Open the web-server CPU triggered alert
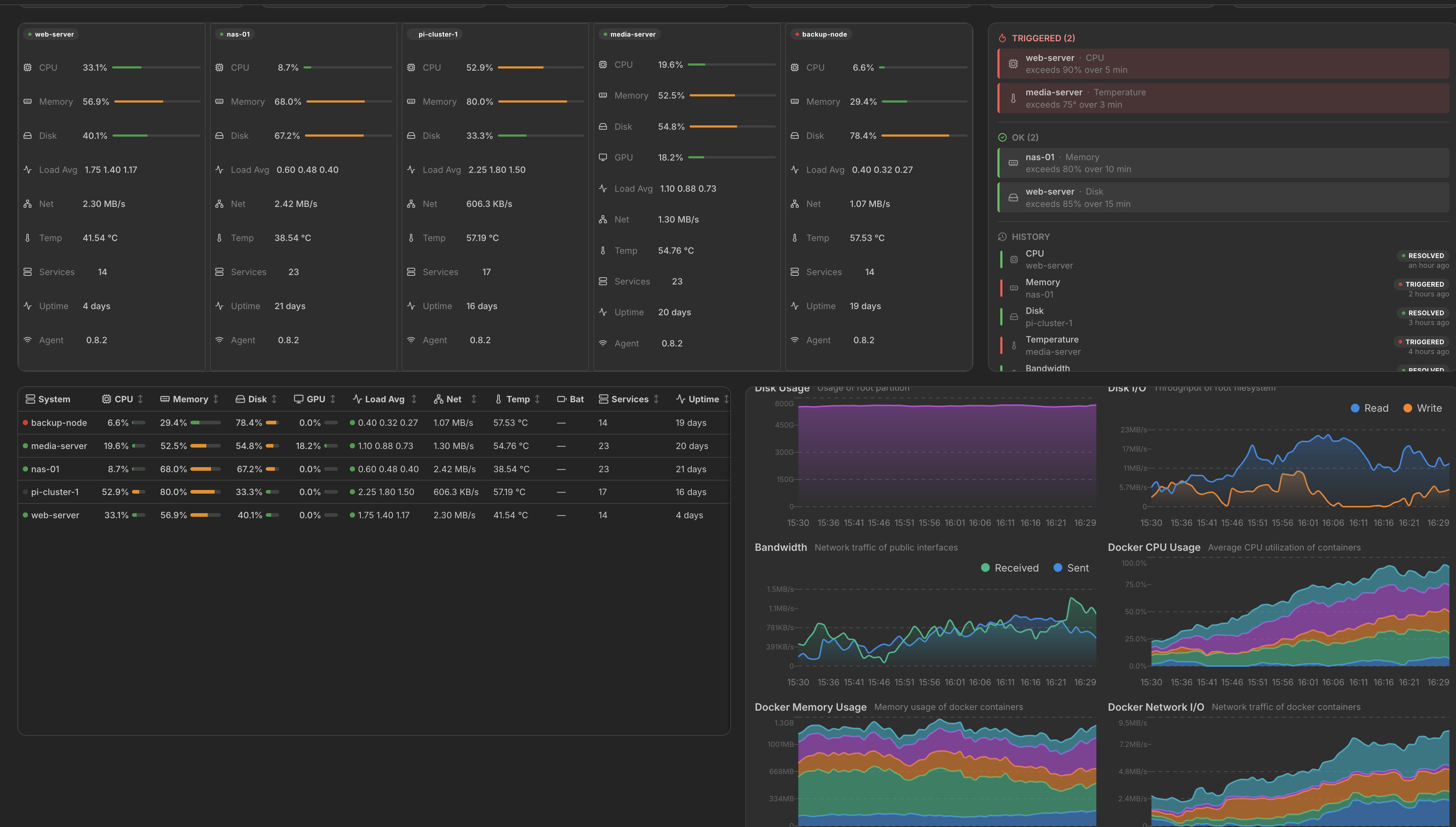This screenshot has width=1456, height=827. click(x=1223, y=64)
